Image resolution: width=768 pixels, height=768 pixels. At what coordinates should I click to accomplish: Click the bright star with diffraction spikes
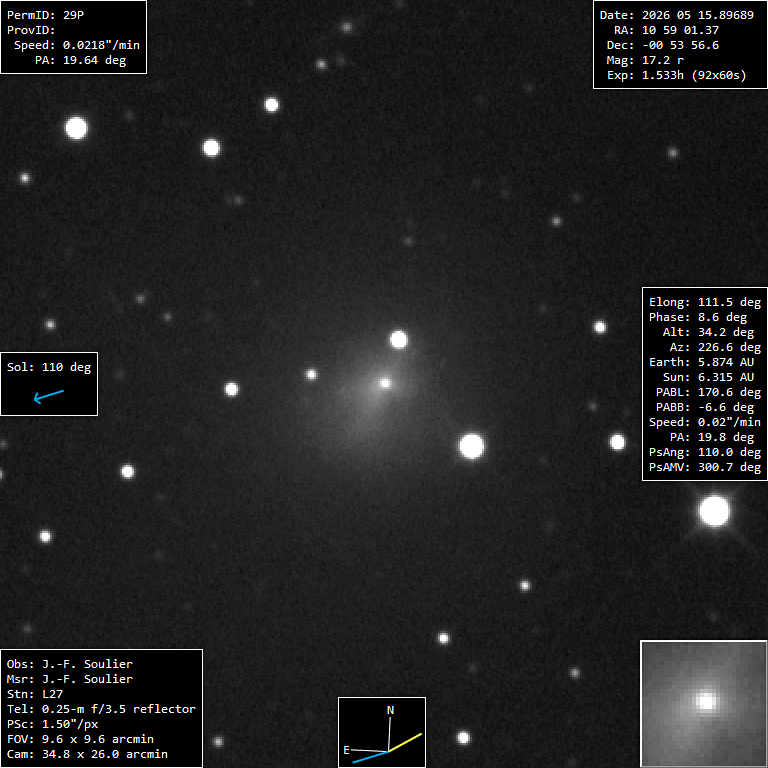(x=714, y=511)
